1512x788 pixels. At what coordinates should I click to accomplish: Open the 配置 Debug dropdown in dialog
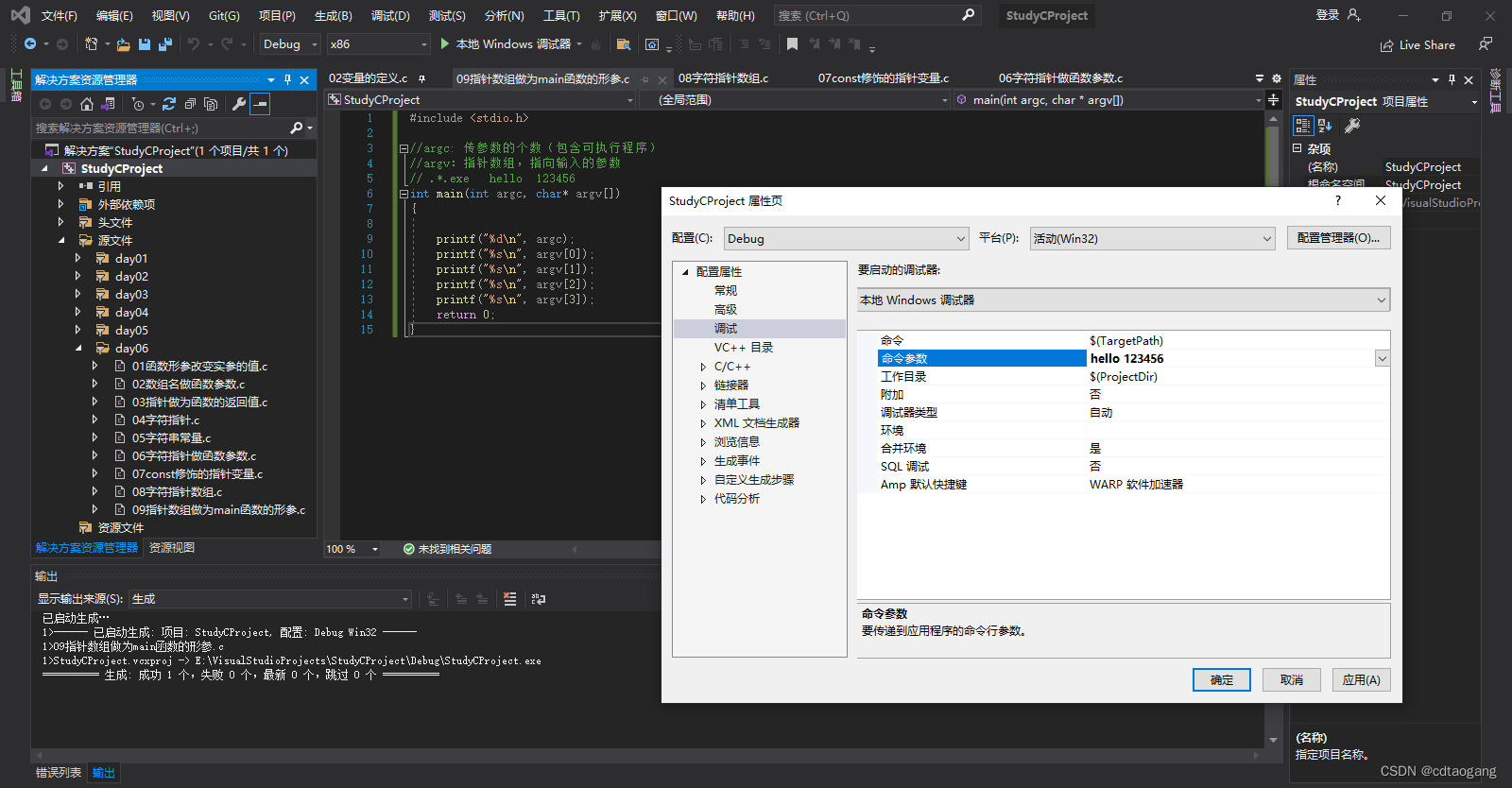(847, 239)
